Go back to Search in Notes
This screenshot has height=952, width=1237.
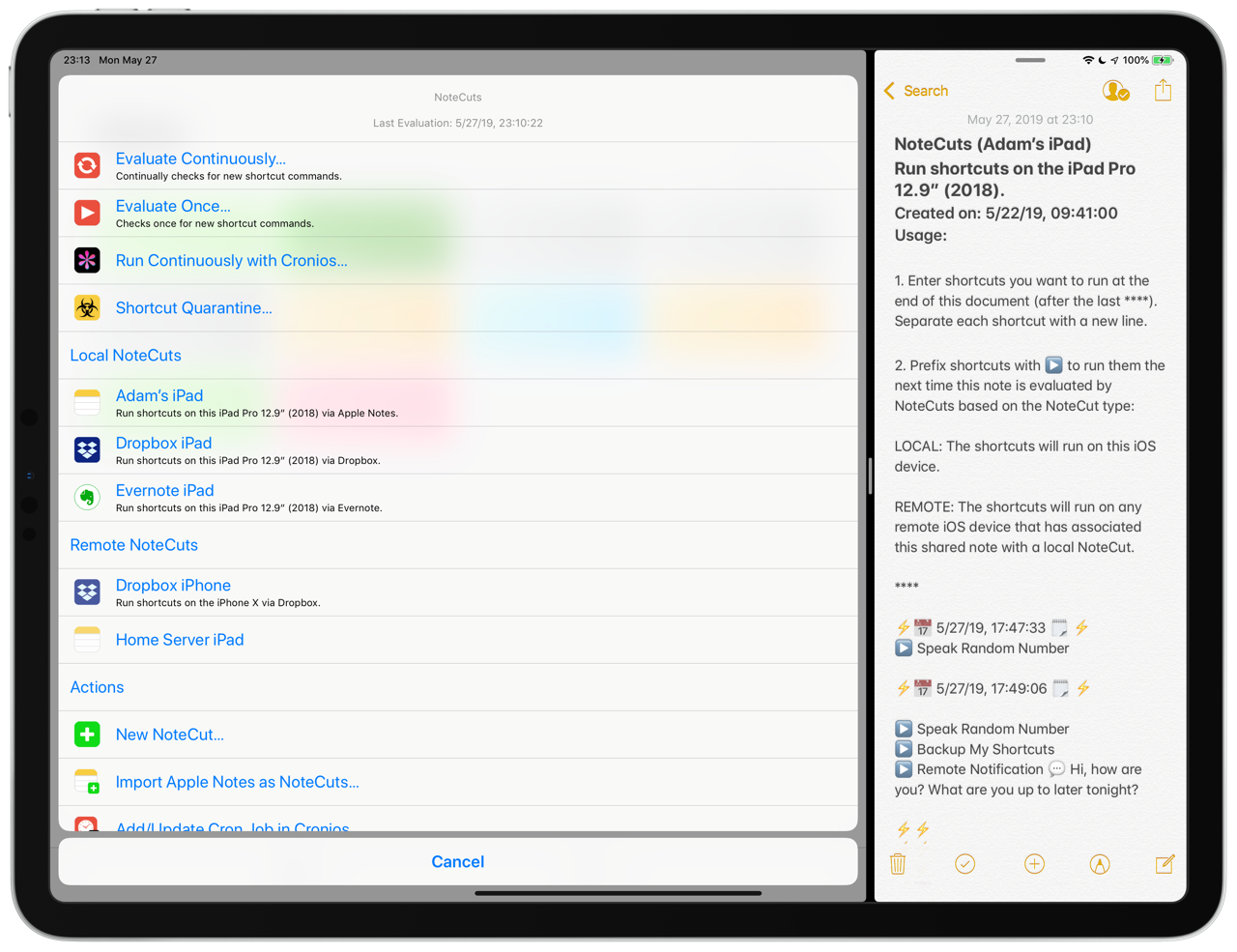click(x=916, y=91)
